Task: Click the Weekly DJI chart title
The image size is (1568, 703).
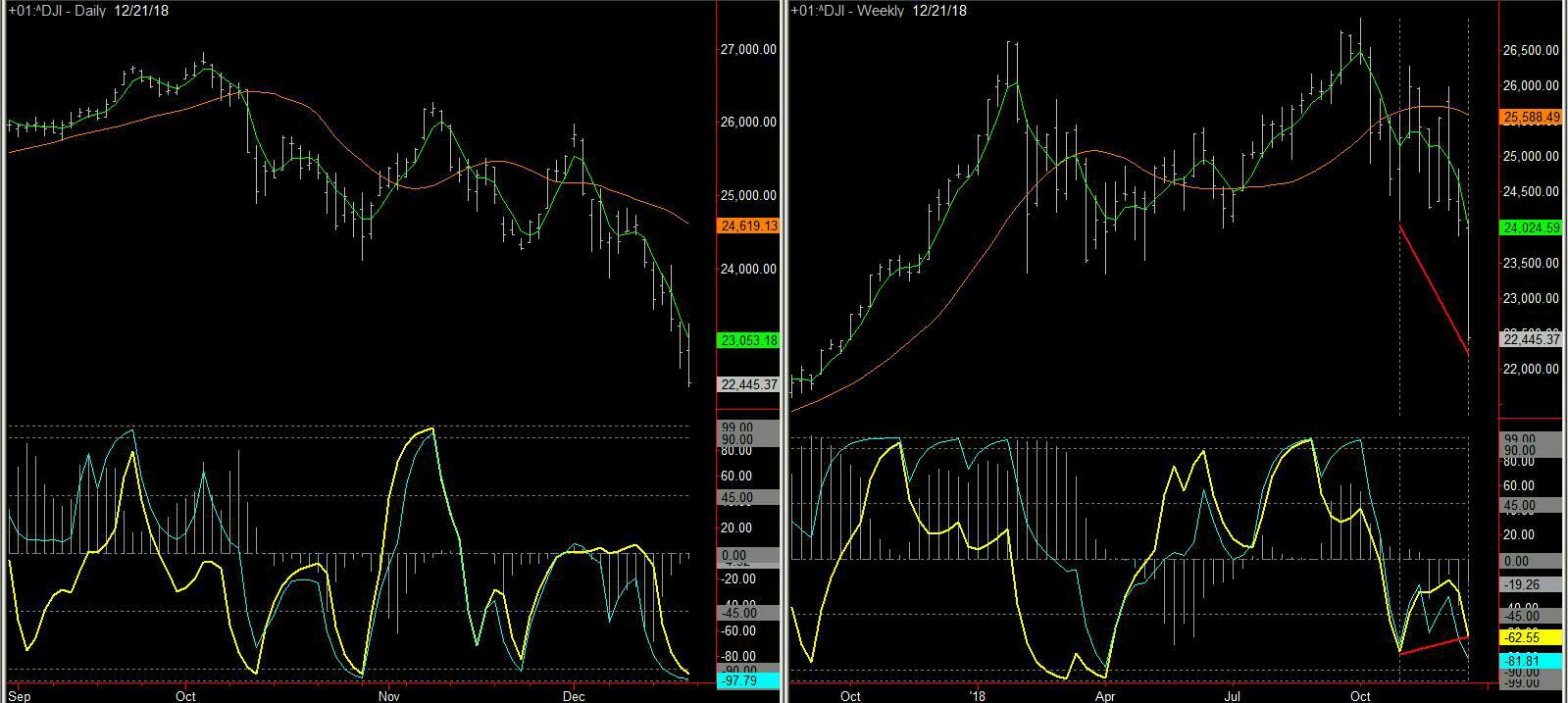Action: click(880, 10)
